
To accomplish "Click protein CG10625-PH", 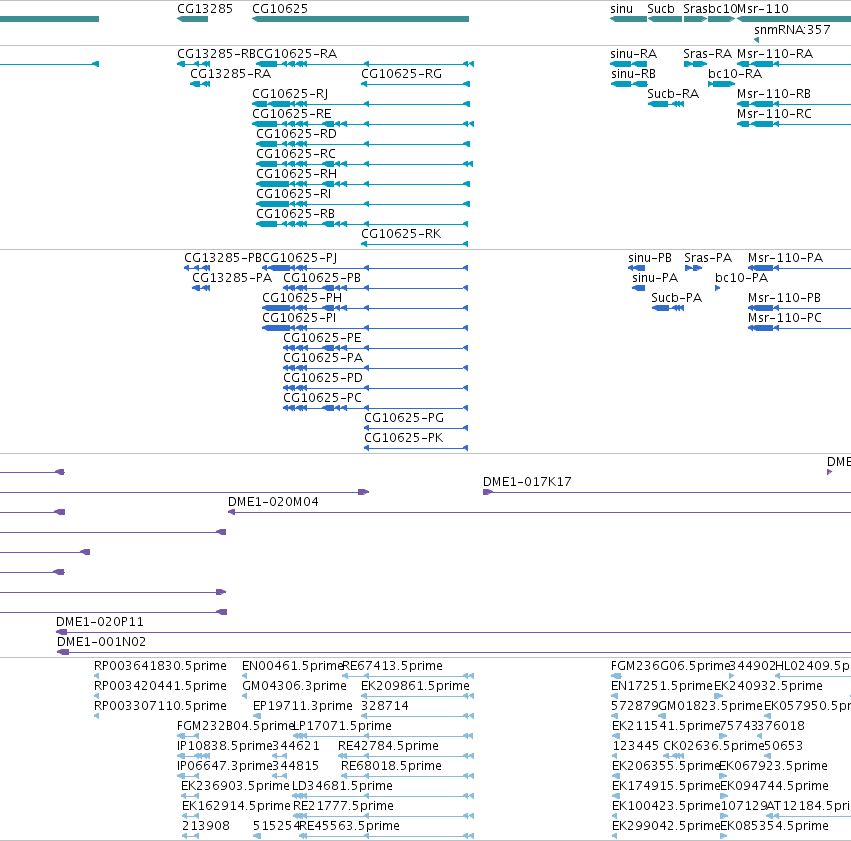I will (302, 298).
